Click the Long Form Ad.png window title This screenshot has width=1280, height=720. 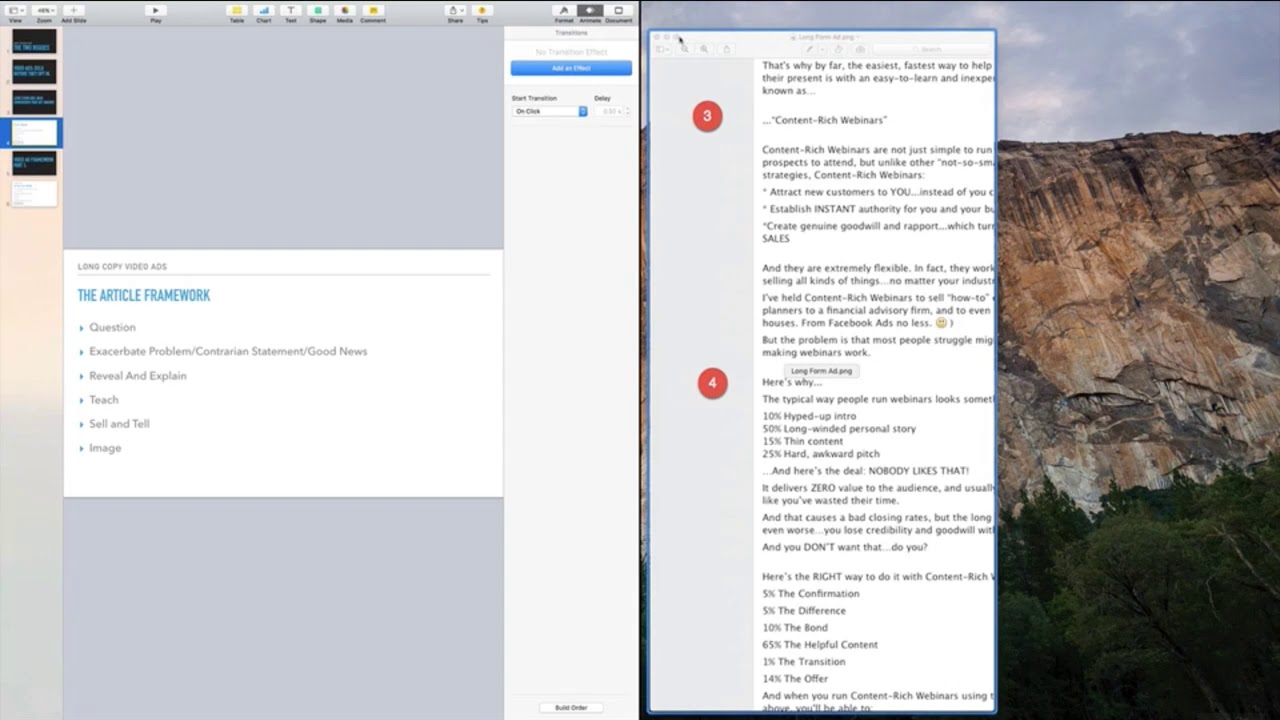[x=826, y=37]
